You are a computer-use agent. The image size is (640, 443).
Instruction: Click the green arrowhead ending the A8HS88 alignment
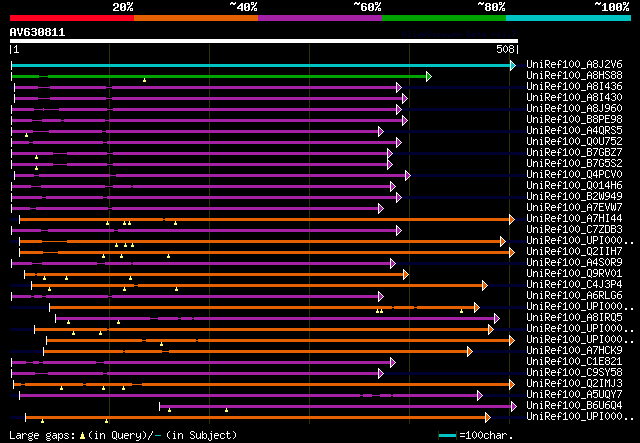(429, 76)
